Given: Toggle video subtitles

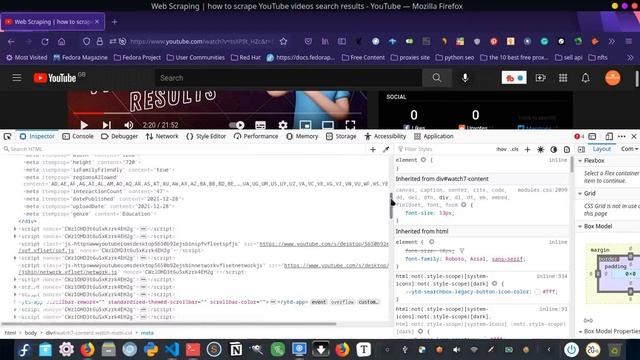Looking at the screenshot, I should tap(260, 125).
